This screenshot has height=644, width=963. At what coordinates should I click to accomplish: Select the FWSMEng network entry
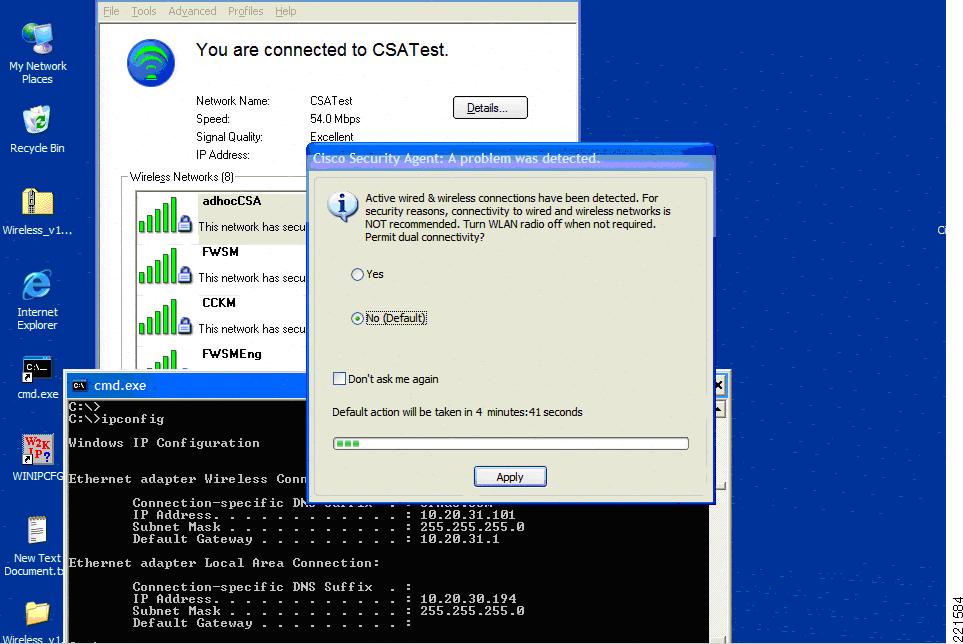(221, 357)
